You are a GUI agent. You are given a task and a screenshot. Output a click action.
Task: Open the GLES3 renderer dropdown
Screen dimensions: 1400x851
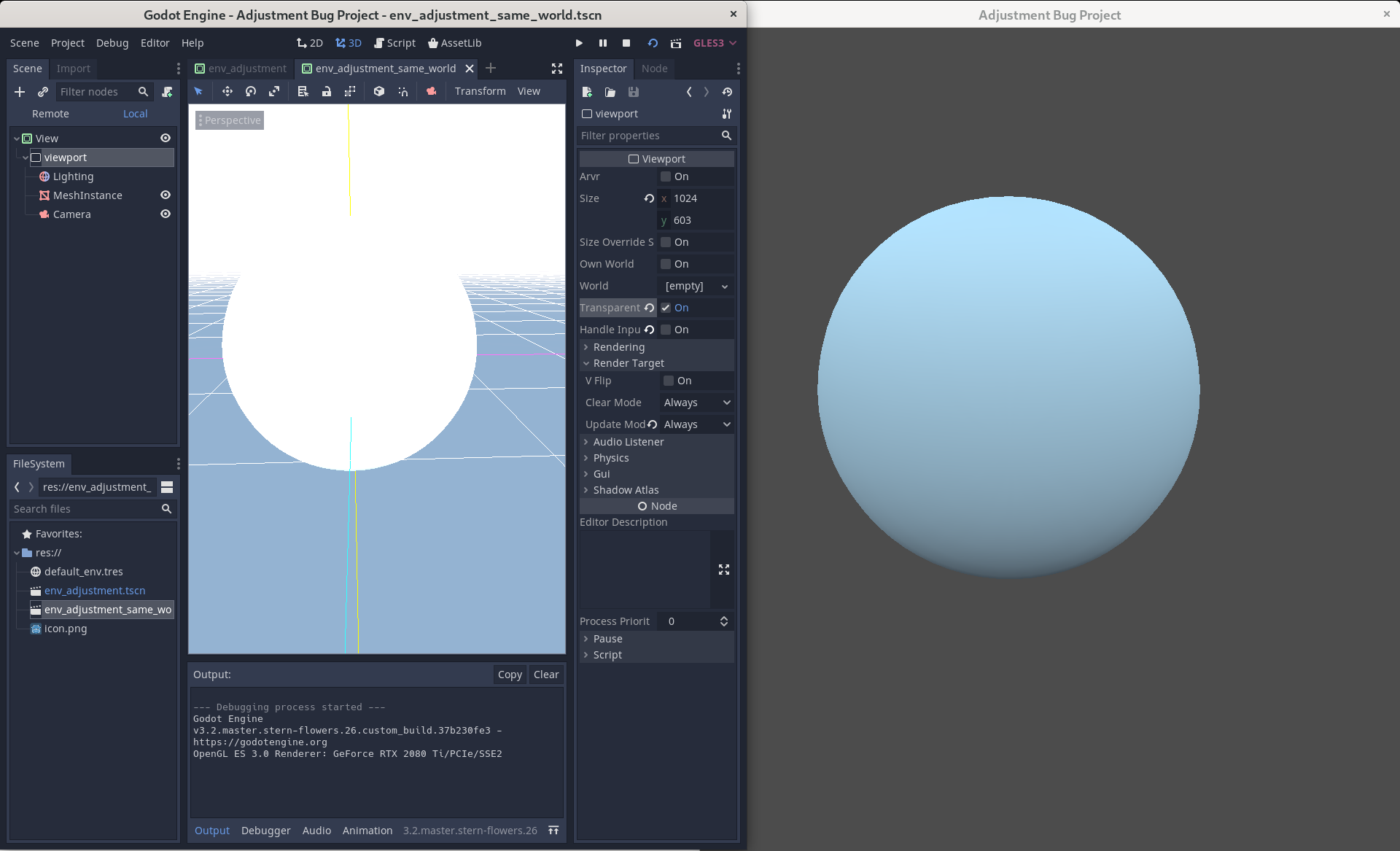[714, 43]
